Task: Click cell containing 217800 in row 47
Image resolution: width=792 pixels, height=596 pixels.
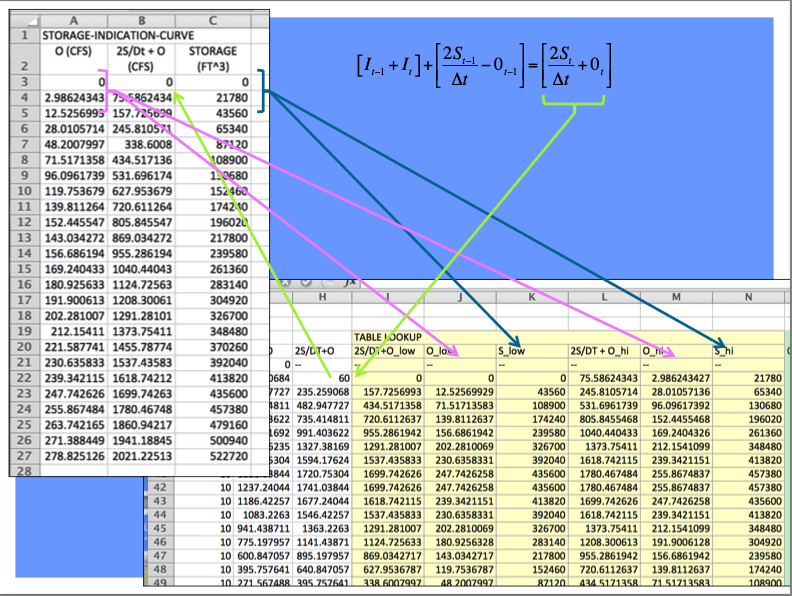Action: [x=532, y=556]
